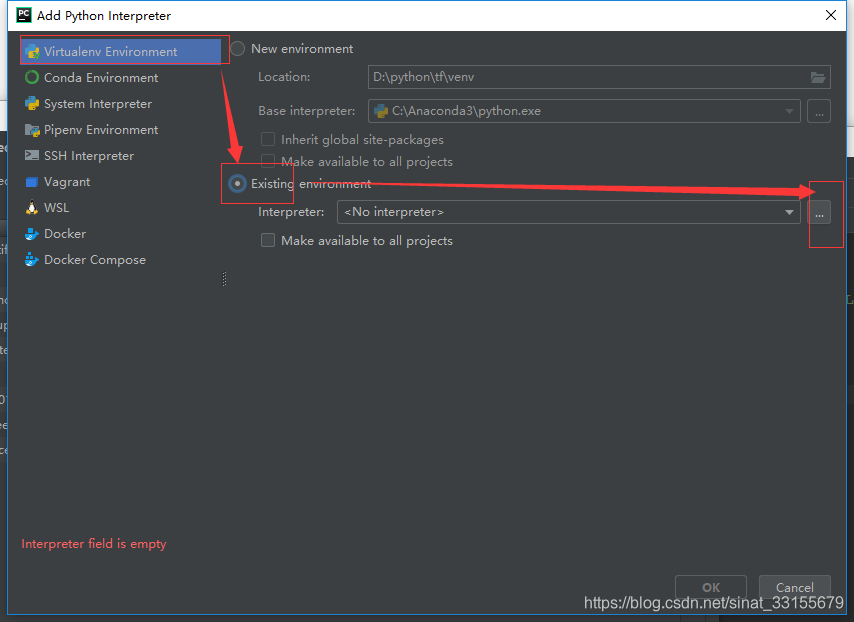The image size is (854, 622).
Task: Choose Conda Environment in the list
Action: 121,77
